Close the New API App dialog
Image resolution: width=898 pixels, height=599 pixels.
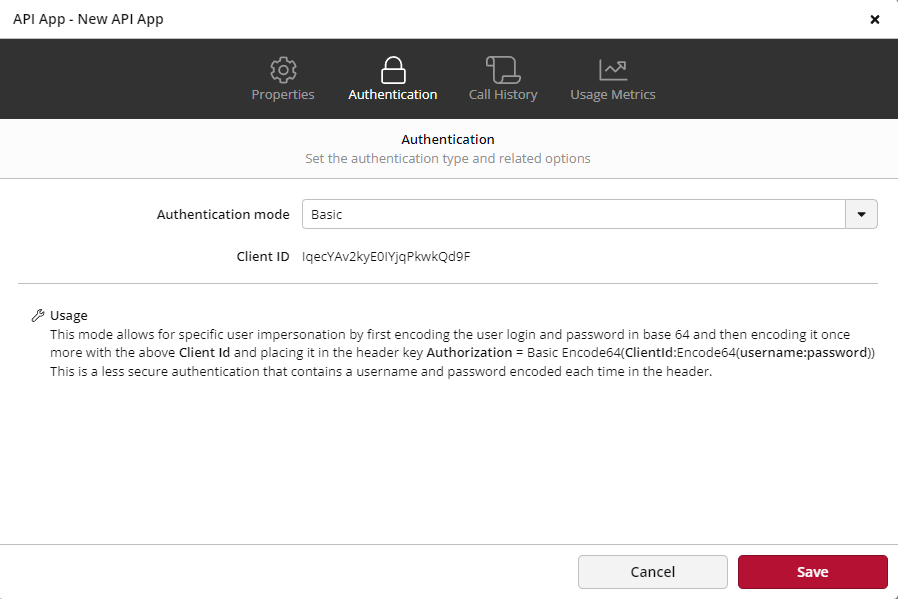(x=875, y=18)
